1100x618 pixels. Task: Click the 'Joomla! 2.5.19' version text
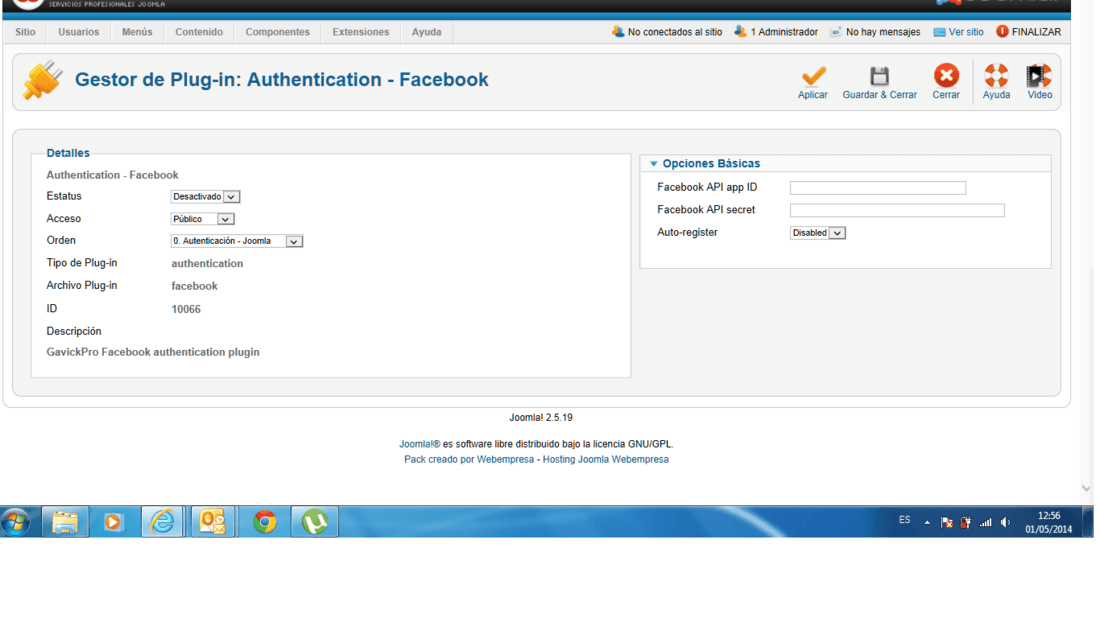pos(541,417)
